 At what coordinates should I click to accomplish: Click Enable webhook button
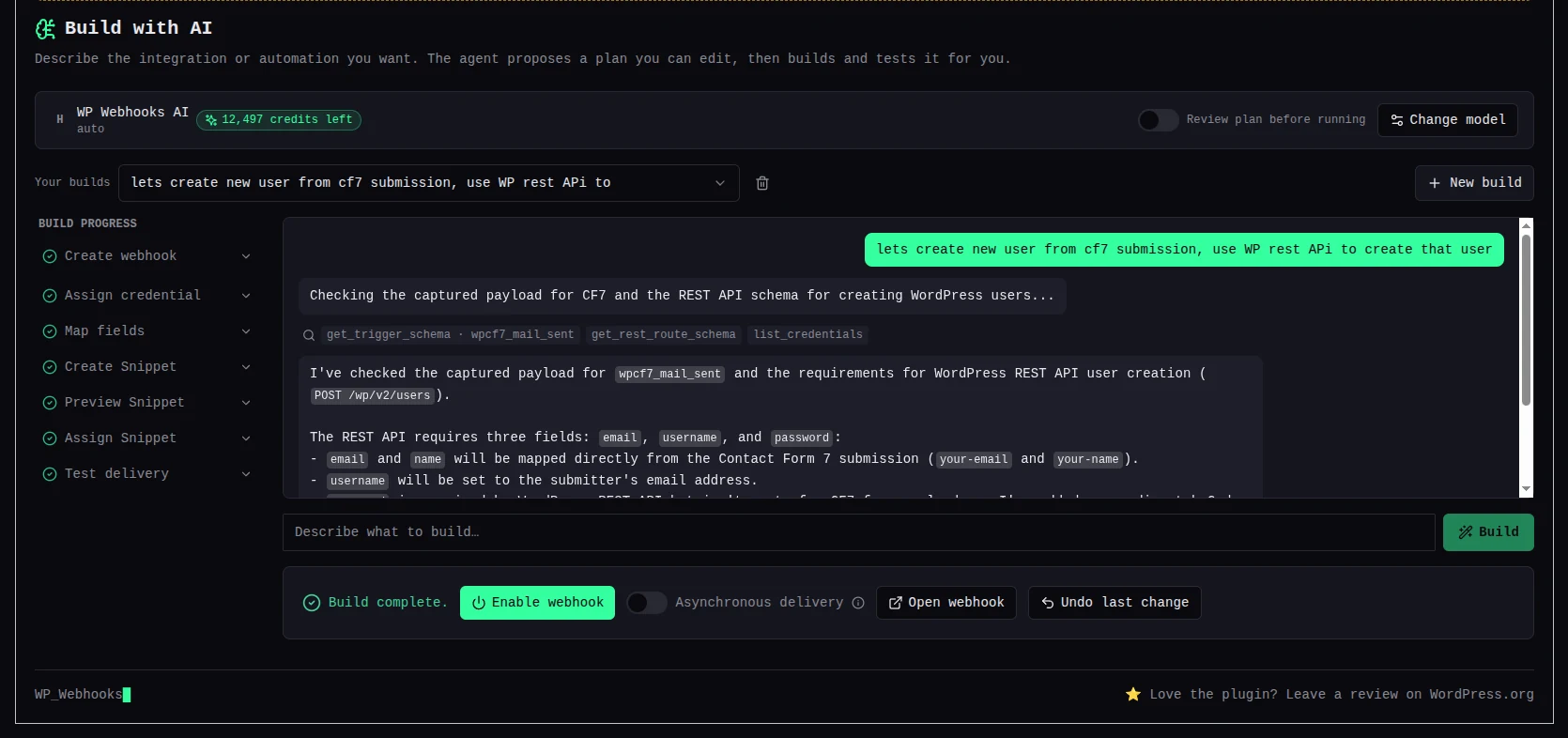[x=537, y=603]
